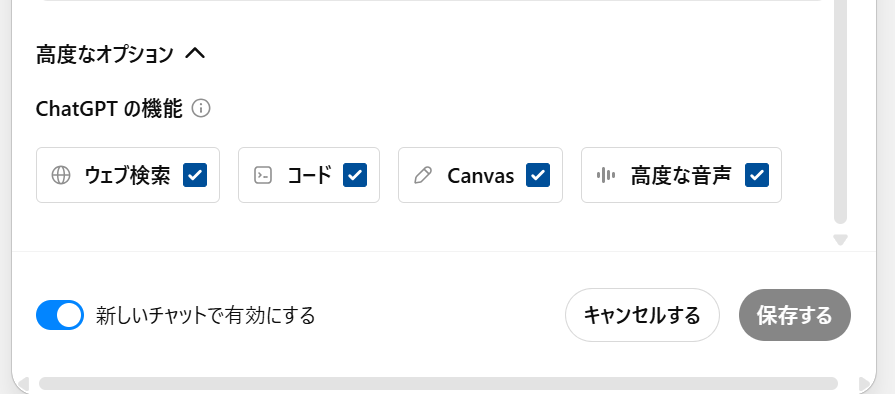Uncheck the Canvas checkbox

(x=538, y=175)
